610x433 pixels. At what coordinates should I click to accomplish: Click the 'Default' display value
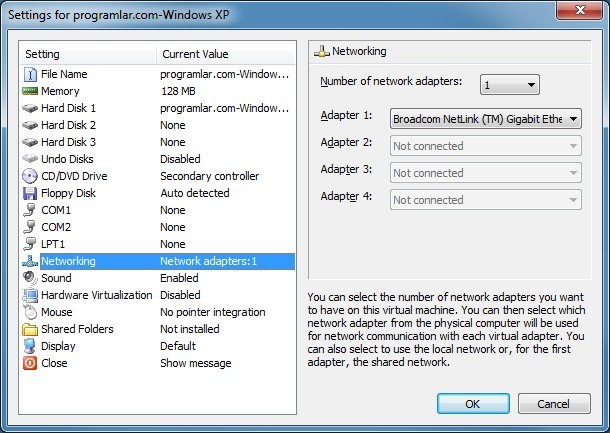178,346
